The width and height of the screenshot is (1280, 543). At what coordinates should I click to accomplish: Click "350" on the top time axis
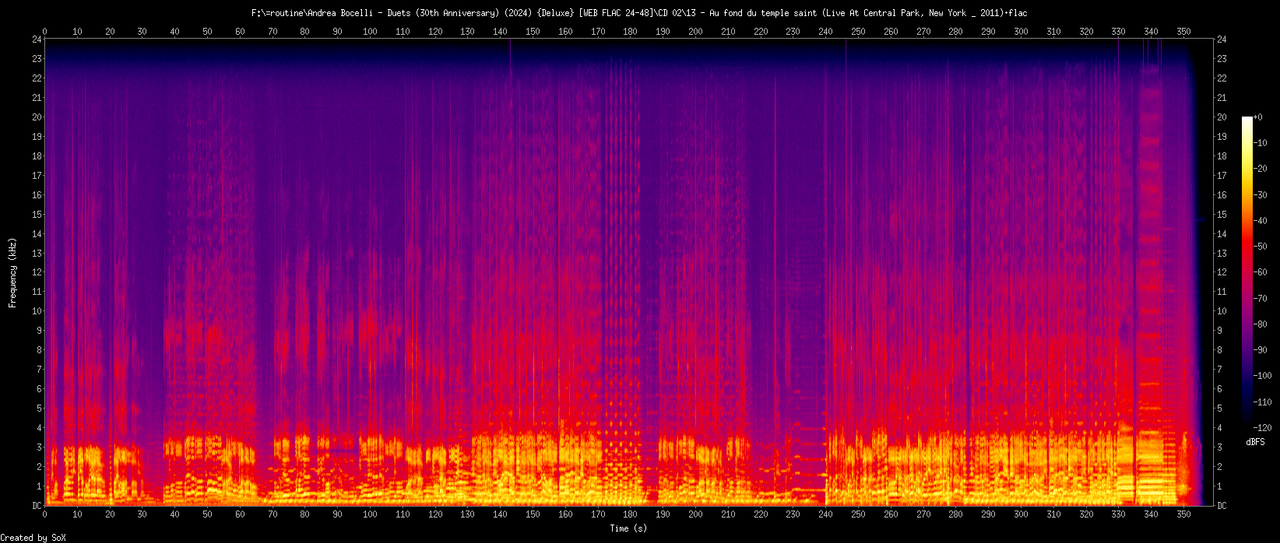pyautogui.click(x=1183, y=31)
